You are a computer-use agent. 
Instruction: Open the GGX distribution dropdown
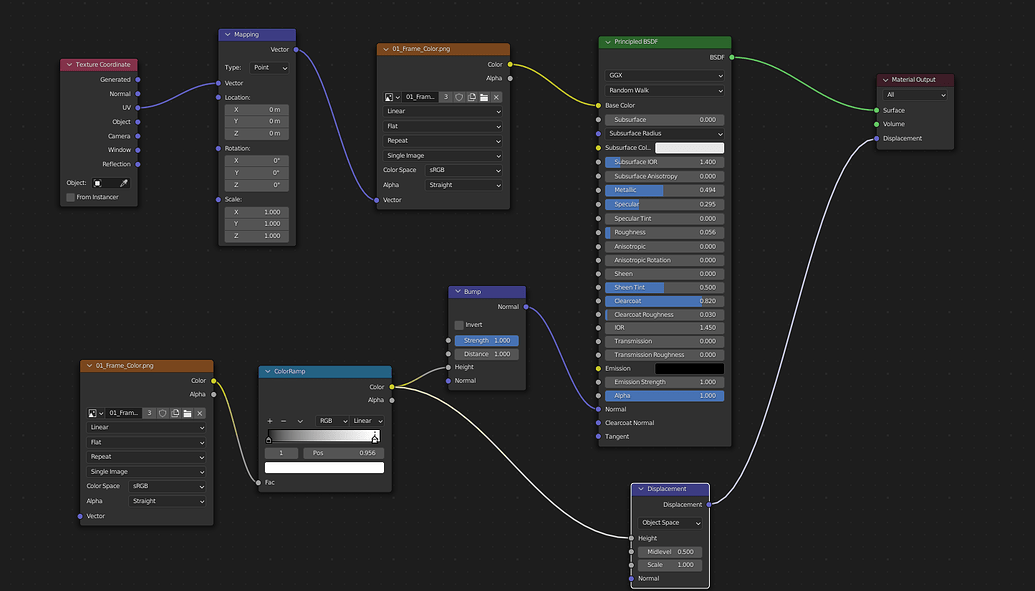click(665, 75)
